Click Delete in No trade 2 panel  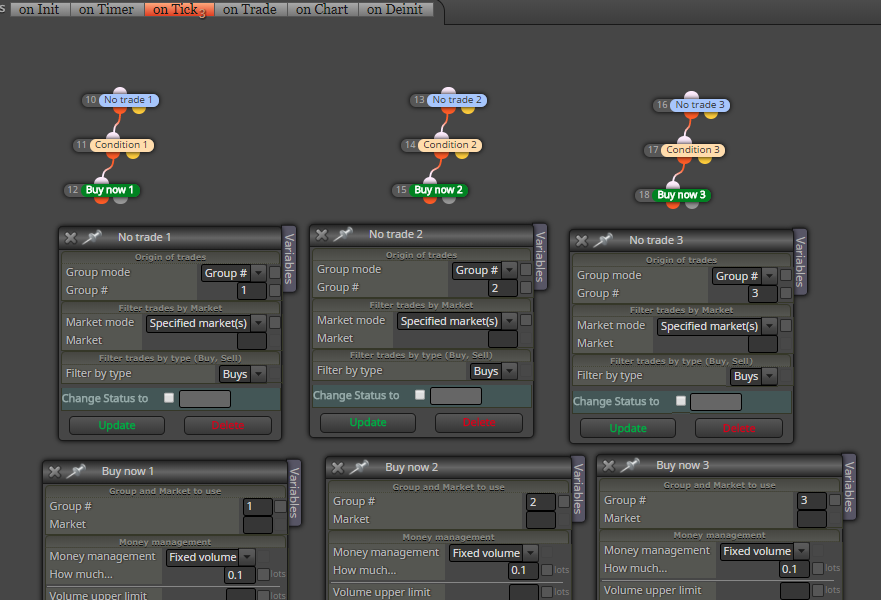tap(479, 422)
